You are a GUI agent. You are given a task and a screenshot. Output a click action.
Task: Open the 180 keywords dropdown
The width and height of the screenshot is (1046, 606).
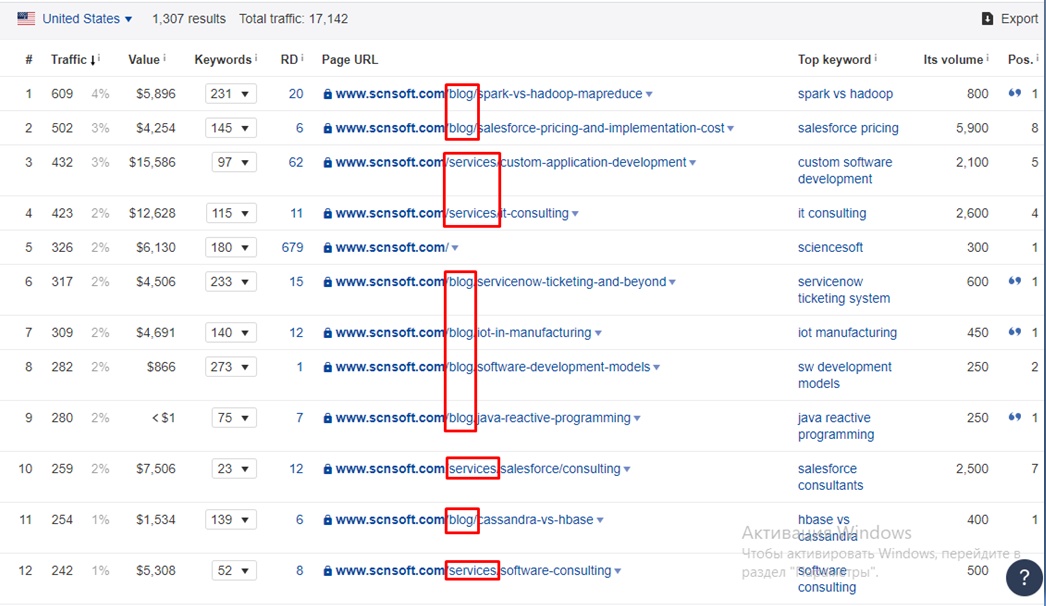pos(231,248)
